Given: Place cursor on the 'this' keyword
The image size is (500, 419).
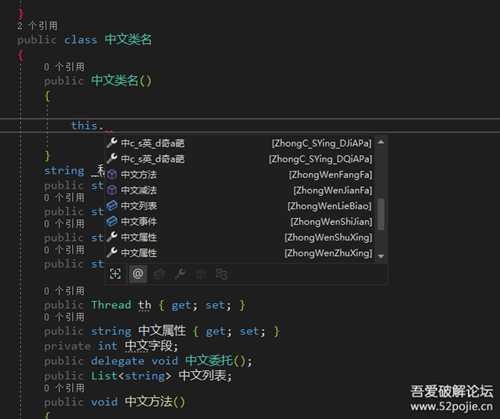Looking at the screenshot, I should 84,125.
